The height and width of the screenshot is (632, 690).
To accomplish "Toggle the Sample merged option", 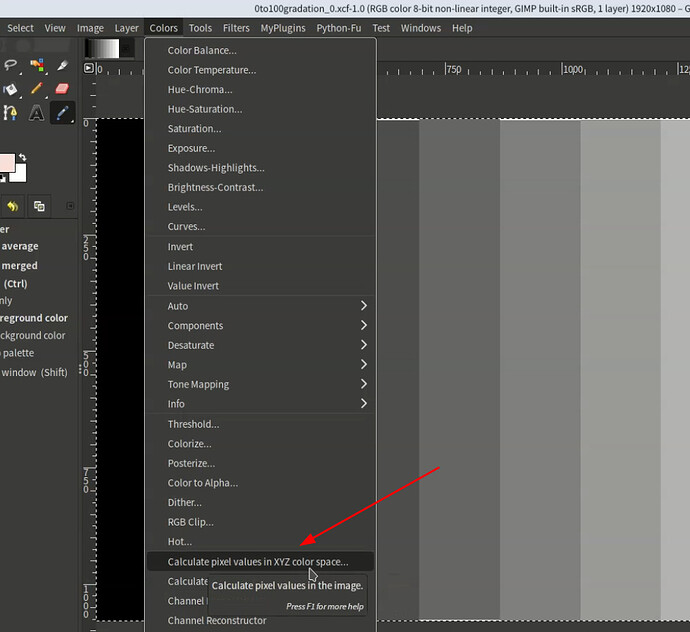I will (x=19, y=265).
